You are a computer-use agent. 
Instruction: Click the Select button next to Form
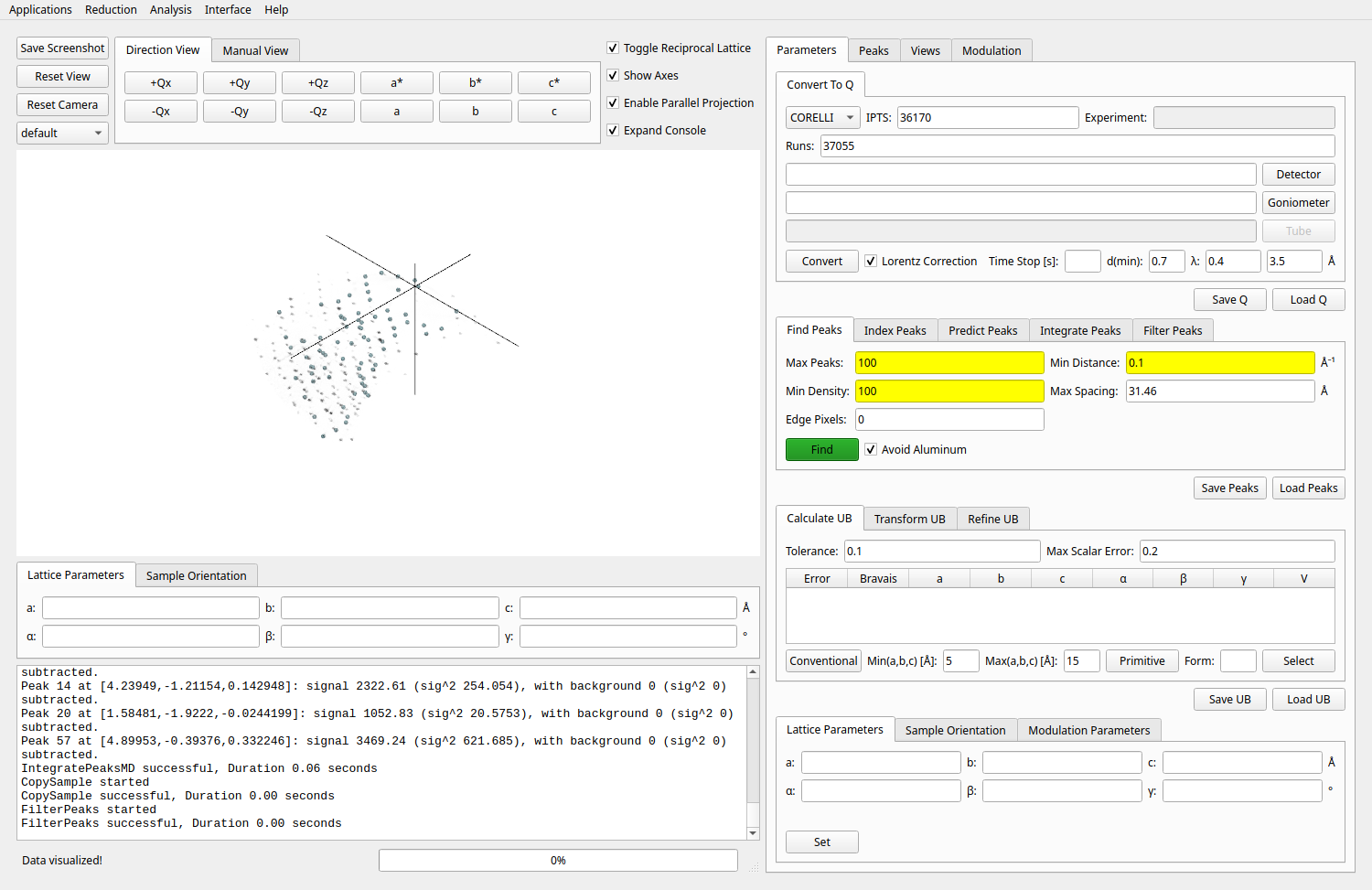(x=1299, y=660)
